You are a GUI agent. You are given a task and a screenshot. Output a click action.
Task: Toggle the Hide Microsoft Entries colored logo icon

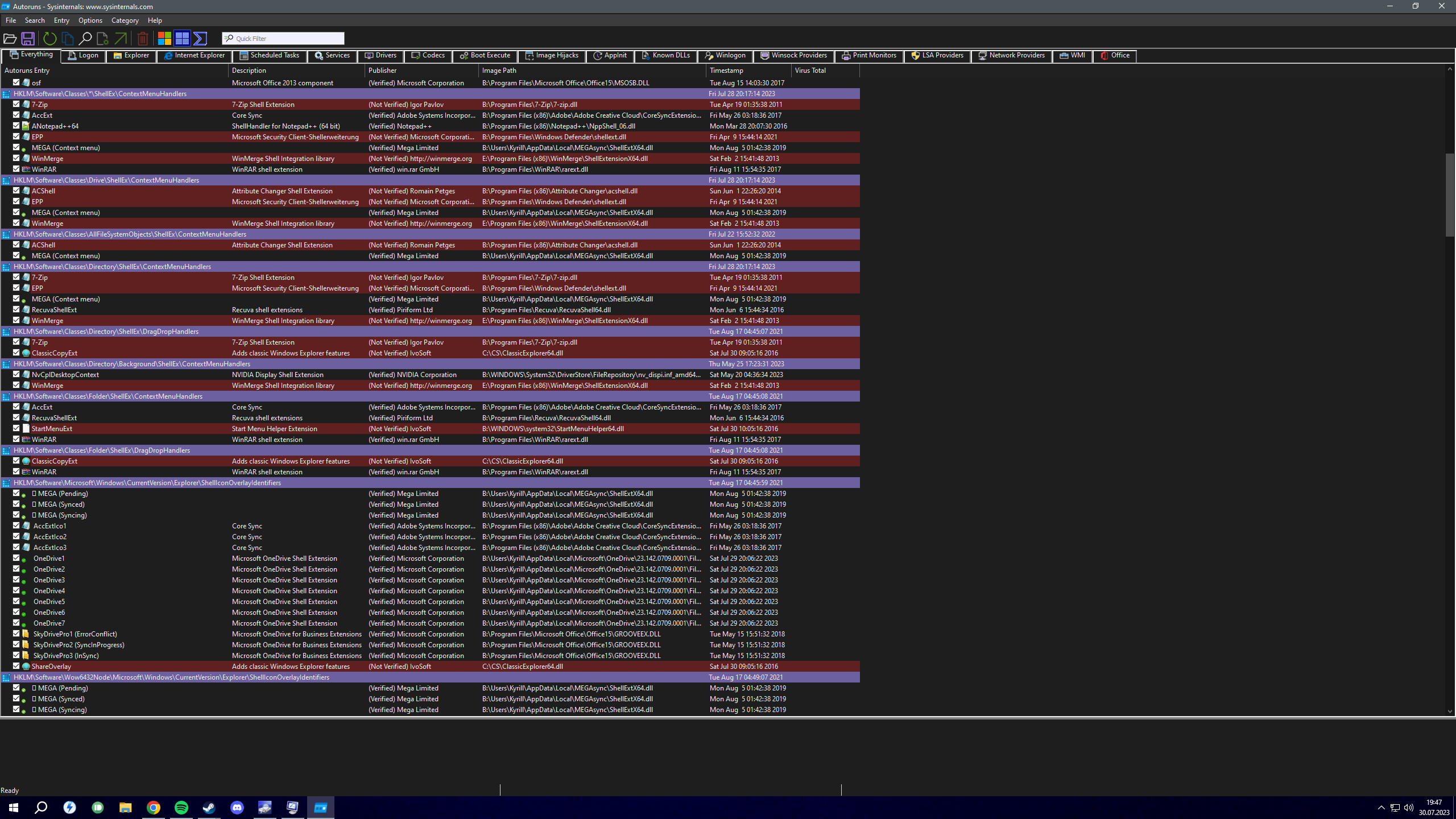164,39
